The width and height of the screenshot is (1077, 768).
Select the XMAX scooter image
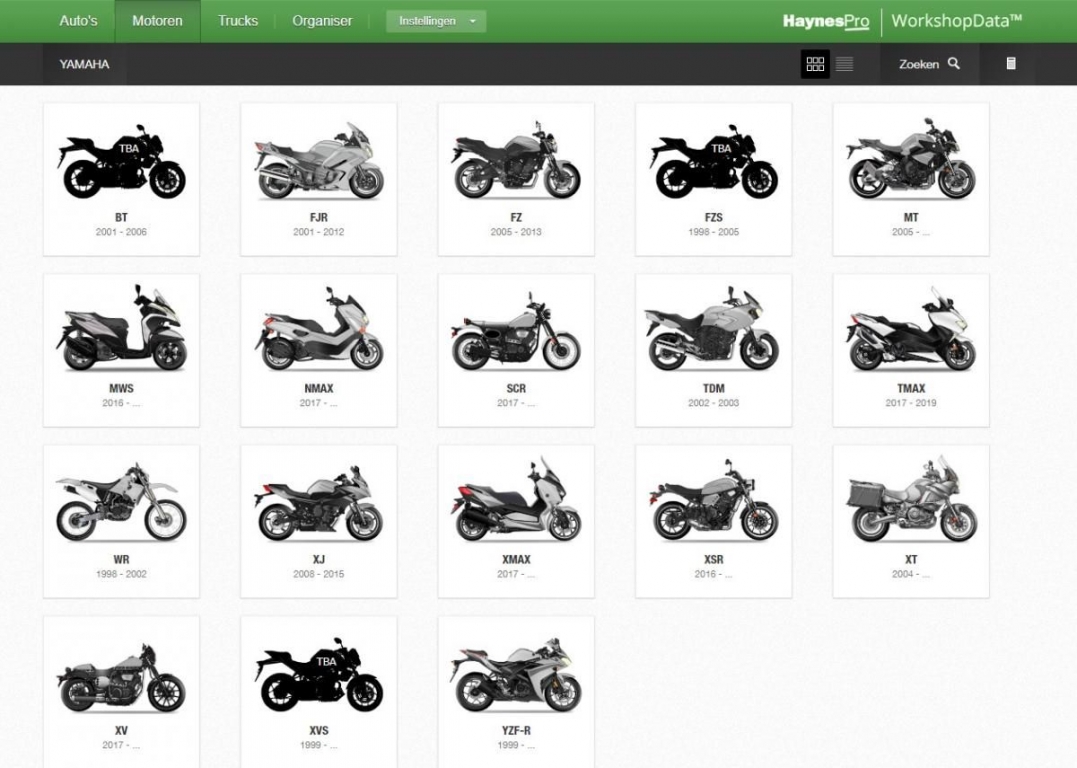(x=516, y=499)
